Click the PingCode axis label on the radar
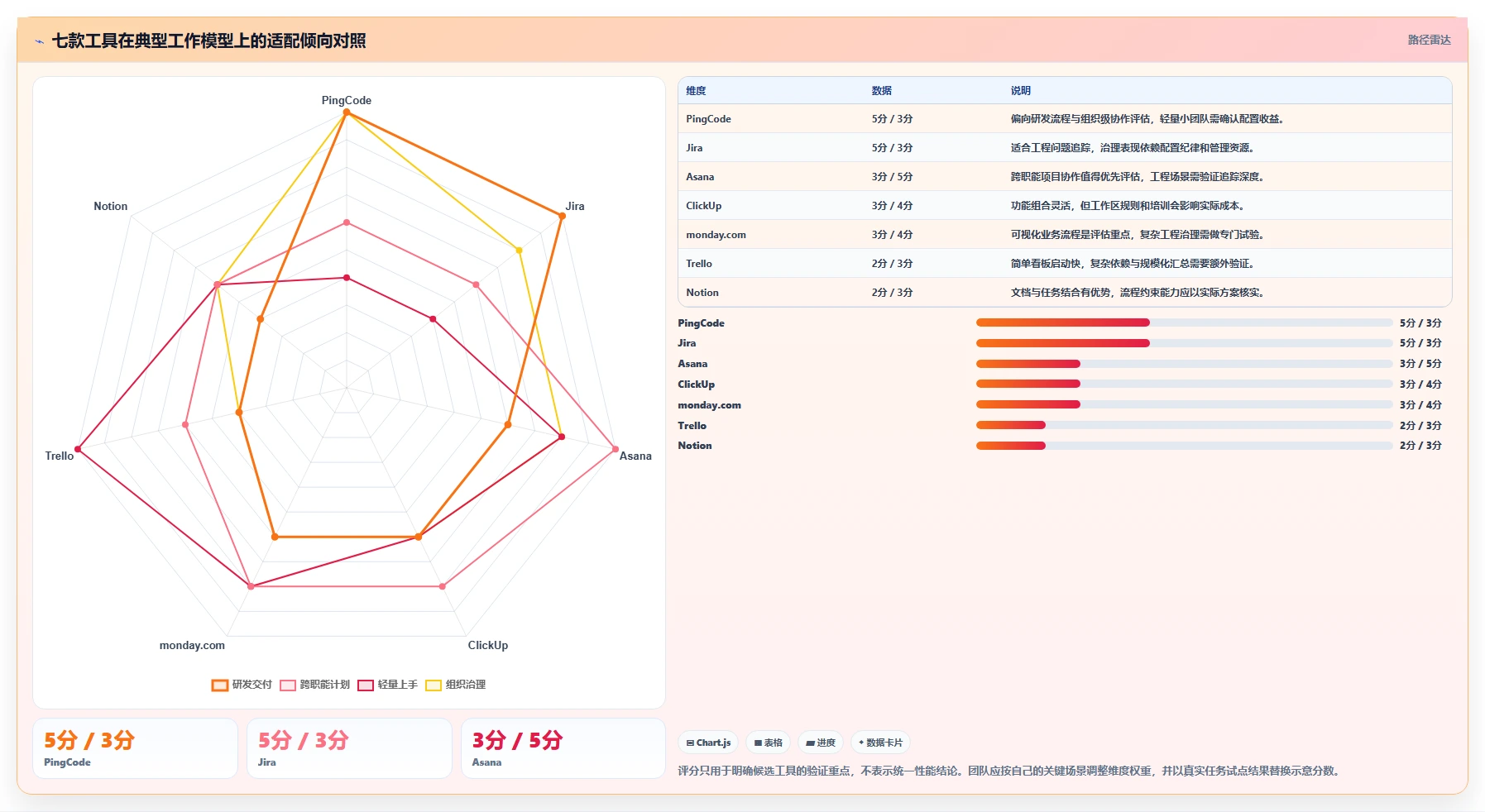Image resolution: width=1485 pixels, height=812 pixels. pos(347,100)
